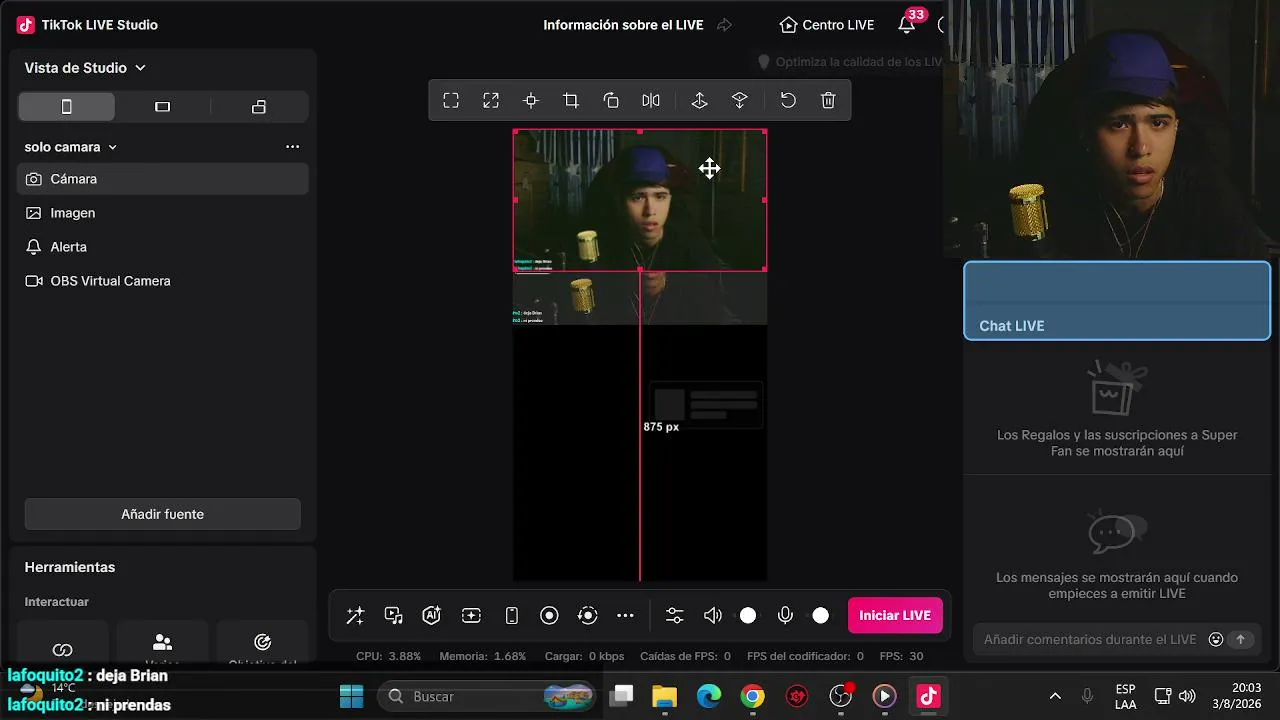Open Microsoft Edge from the taskbar

click(x=709, y=696)
